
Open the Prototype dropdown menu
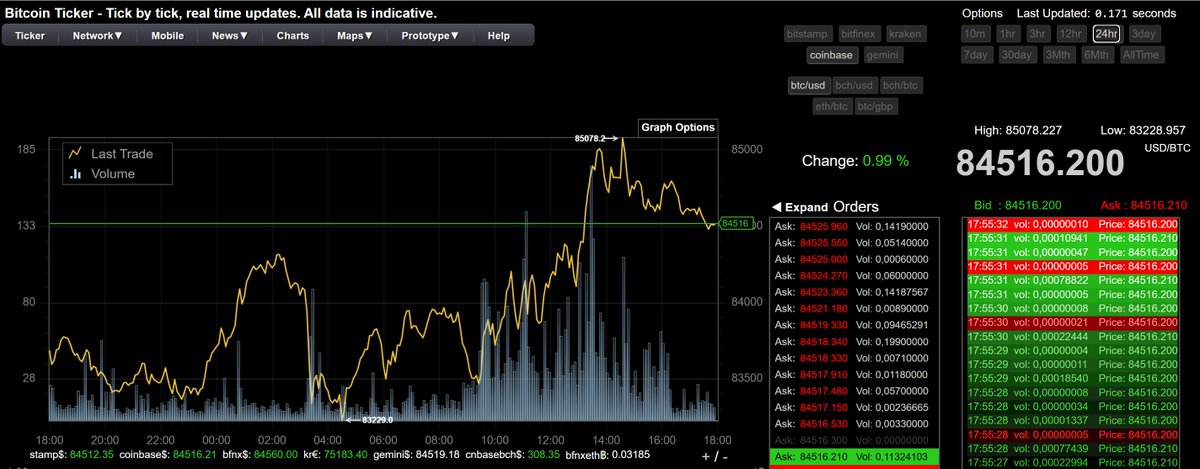(x=430, y=35)
